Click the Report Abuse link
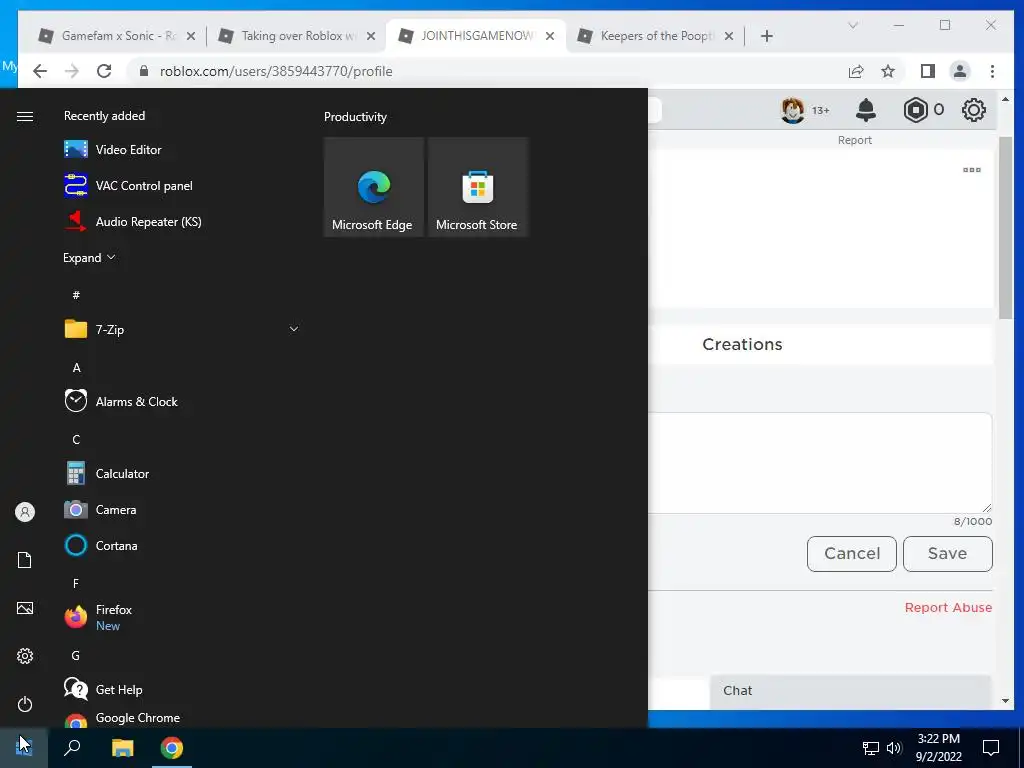This screenshot has height=768, width=1024. [x=948, y=607]
